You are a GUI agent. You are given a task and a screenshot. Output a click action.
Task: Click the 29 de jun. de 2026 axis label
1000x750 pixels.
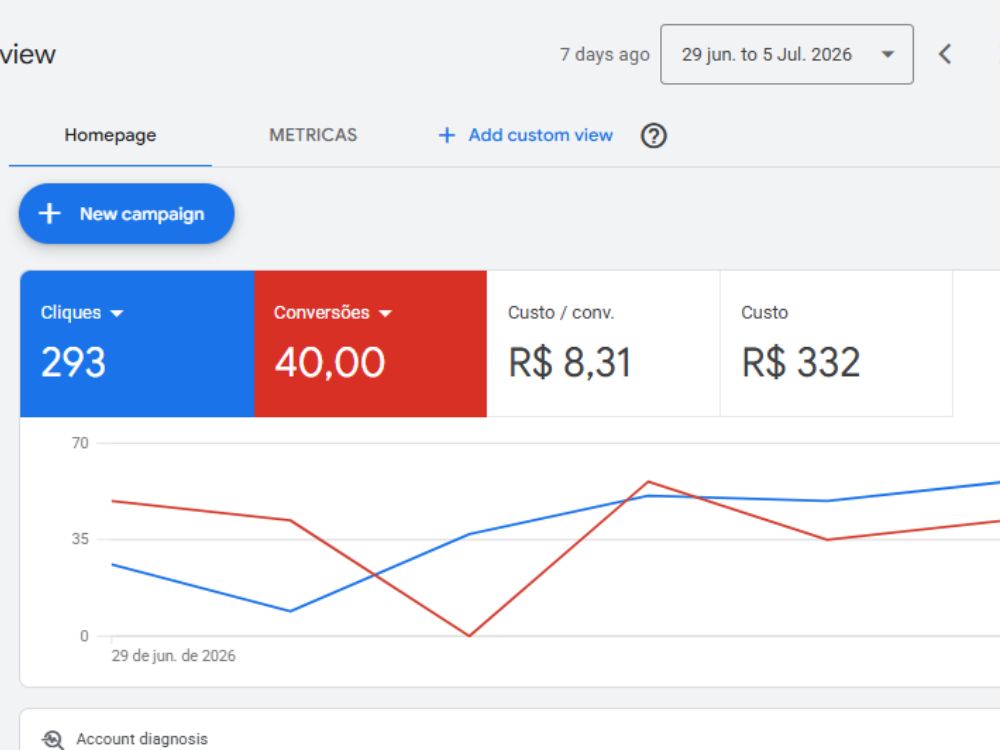click(173, 656)
